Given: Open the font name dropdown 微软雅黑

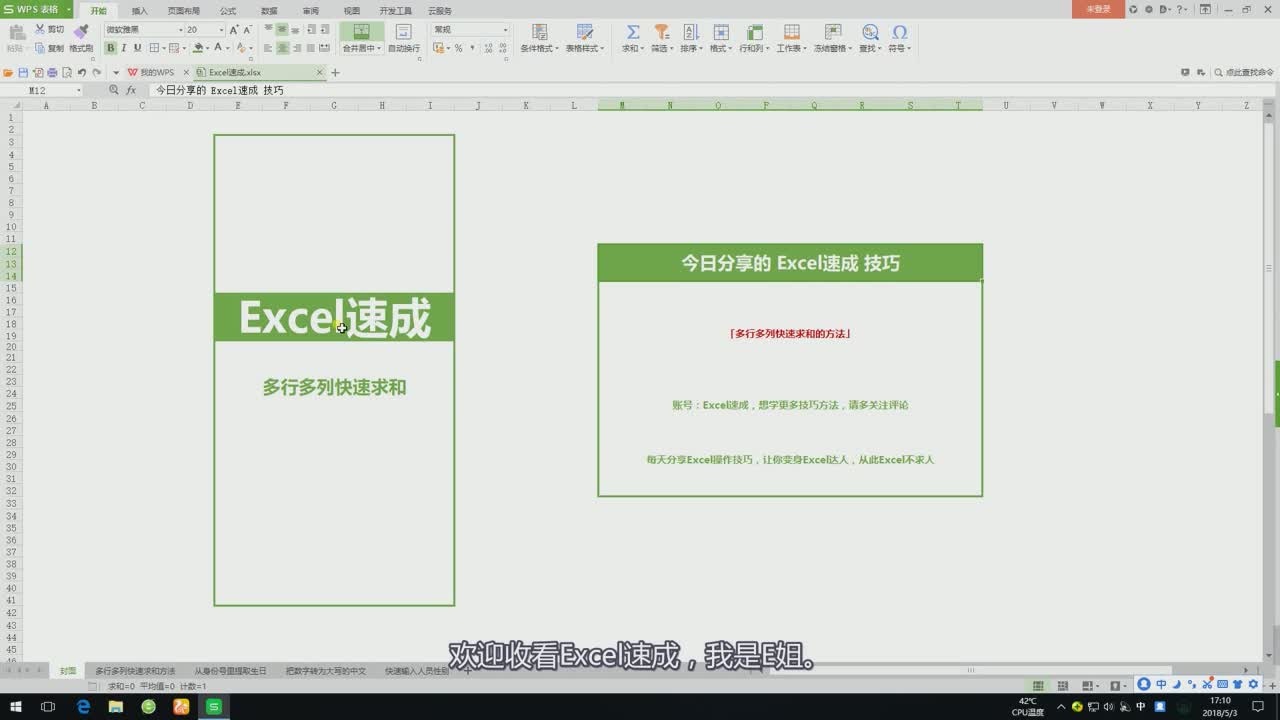Looking at the screenshot, I should [x=144, y=30].
